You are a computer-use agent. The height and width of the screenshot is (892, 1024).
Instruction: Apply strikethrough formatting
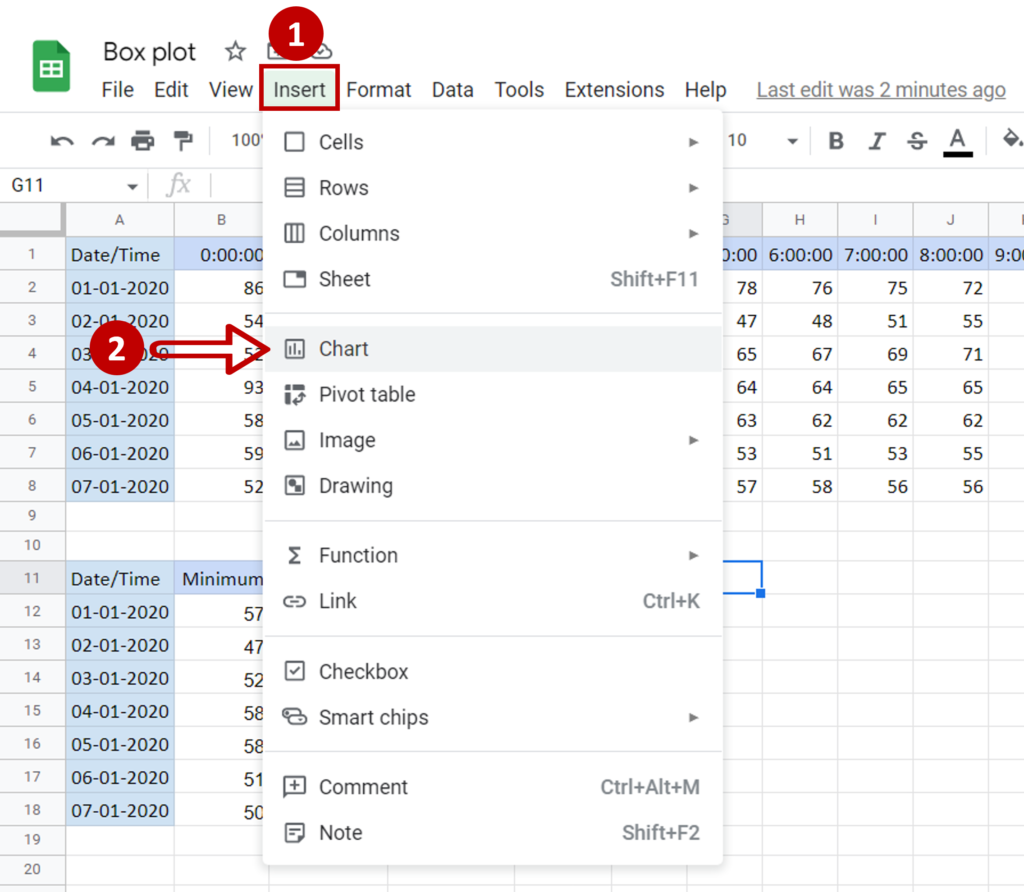pyautogui.click(x=916, y=141)
